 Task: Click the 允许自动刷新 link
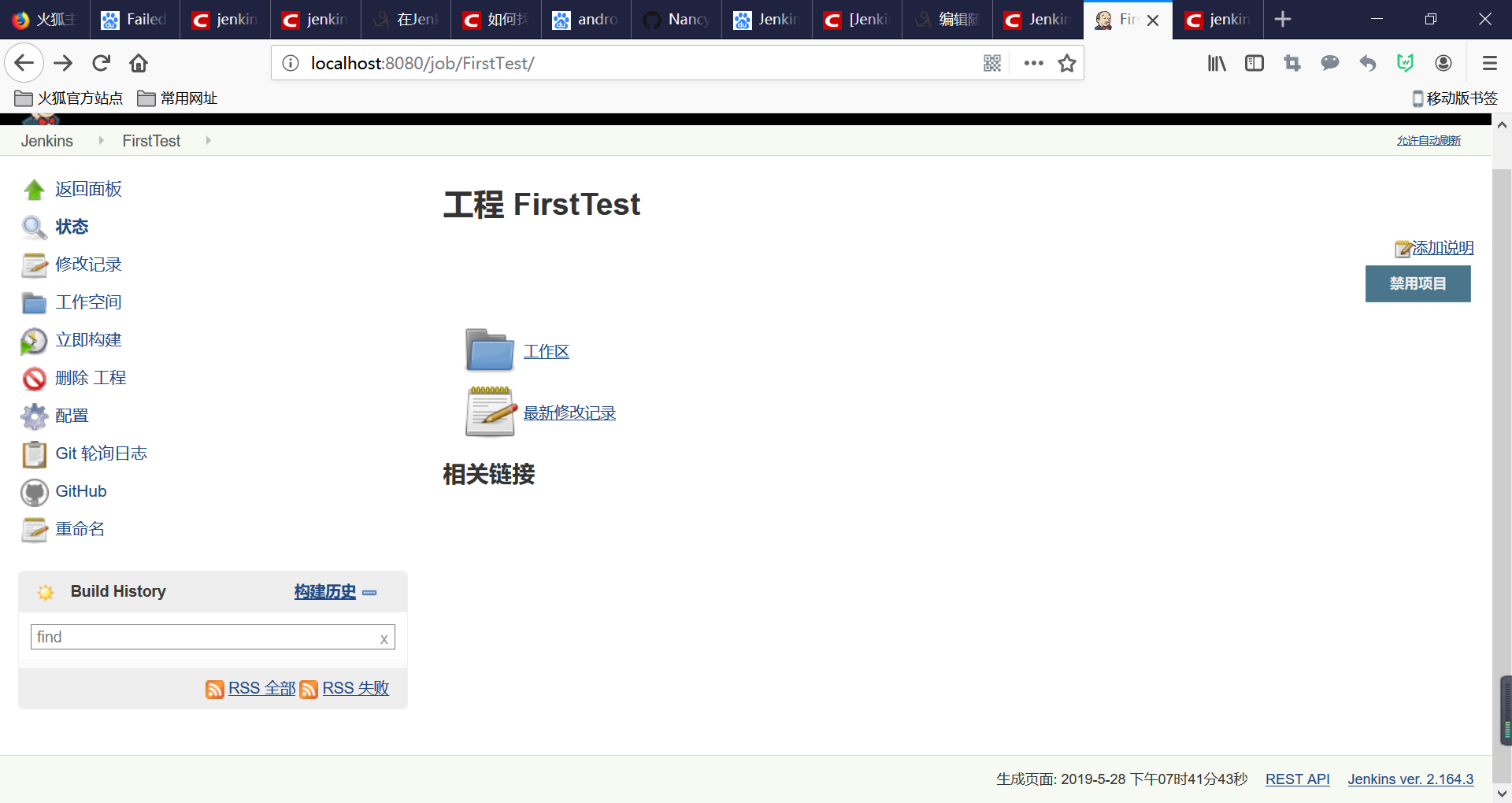pos(1429,141)
